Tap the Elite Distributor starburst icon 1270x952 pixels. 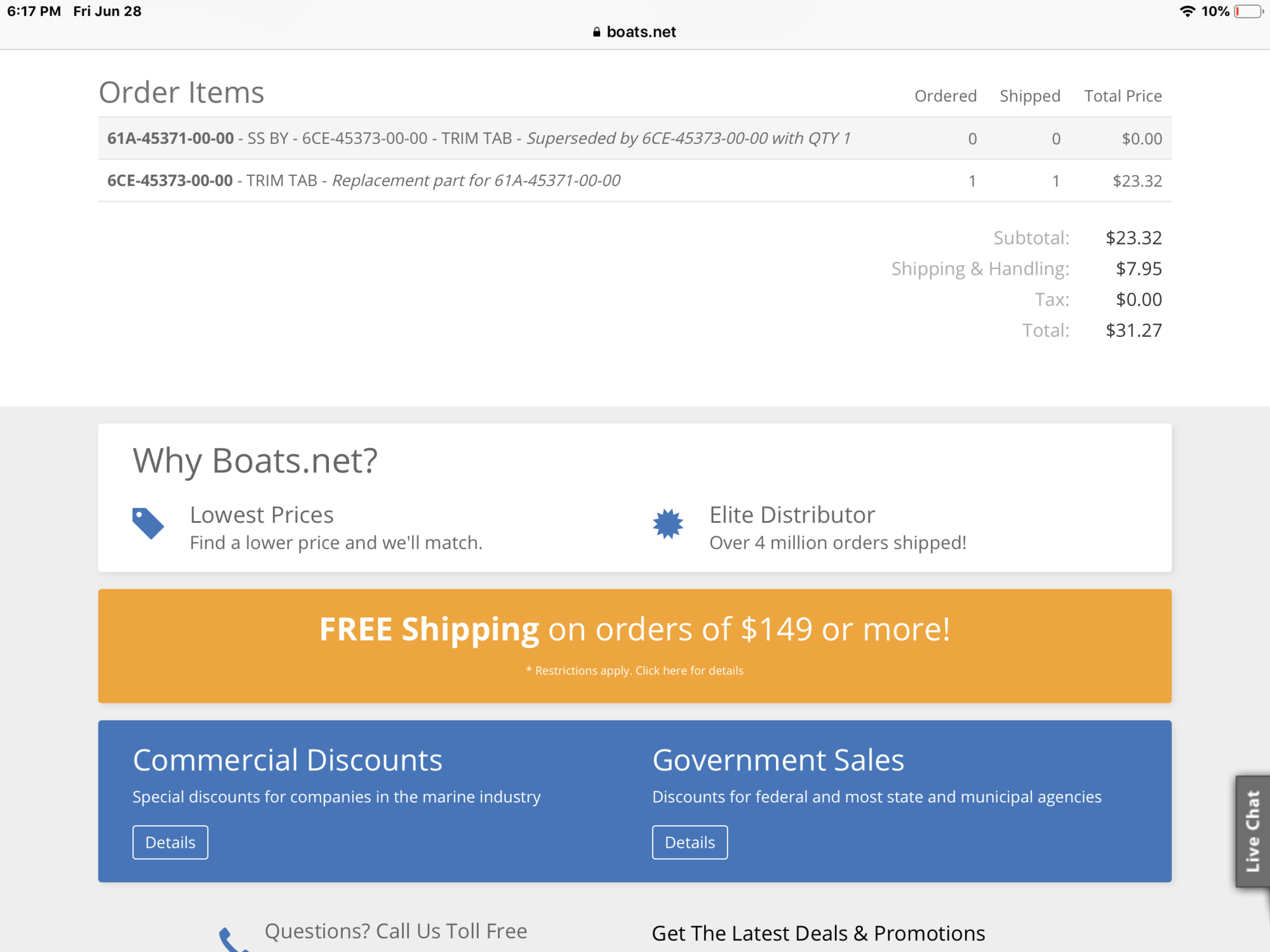coord(668,524)
